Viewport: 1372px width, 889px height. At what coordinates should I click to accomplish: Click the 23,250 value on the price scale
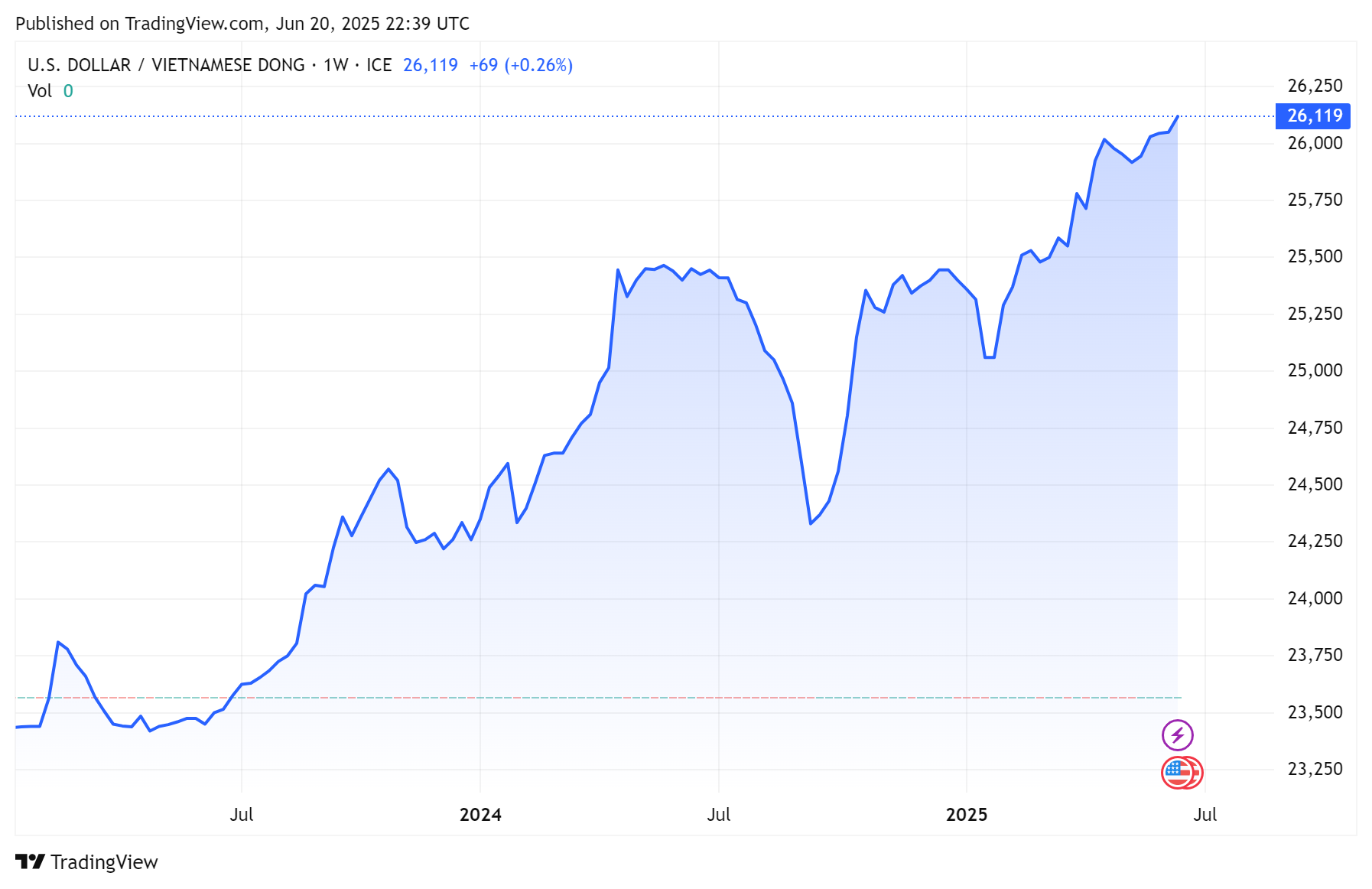[x=1315, y=769]
